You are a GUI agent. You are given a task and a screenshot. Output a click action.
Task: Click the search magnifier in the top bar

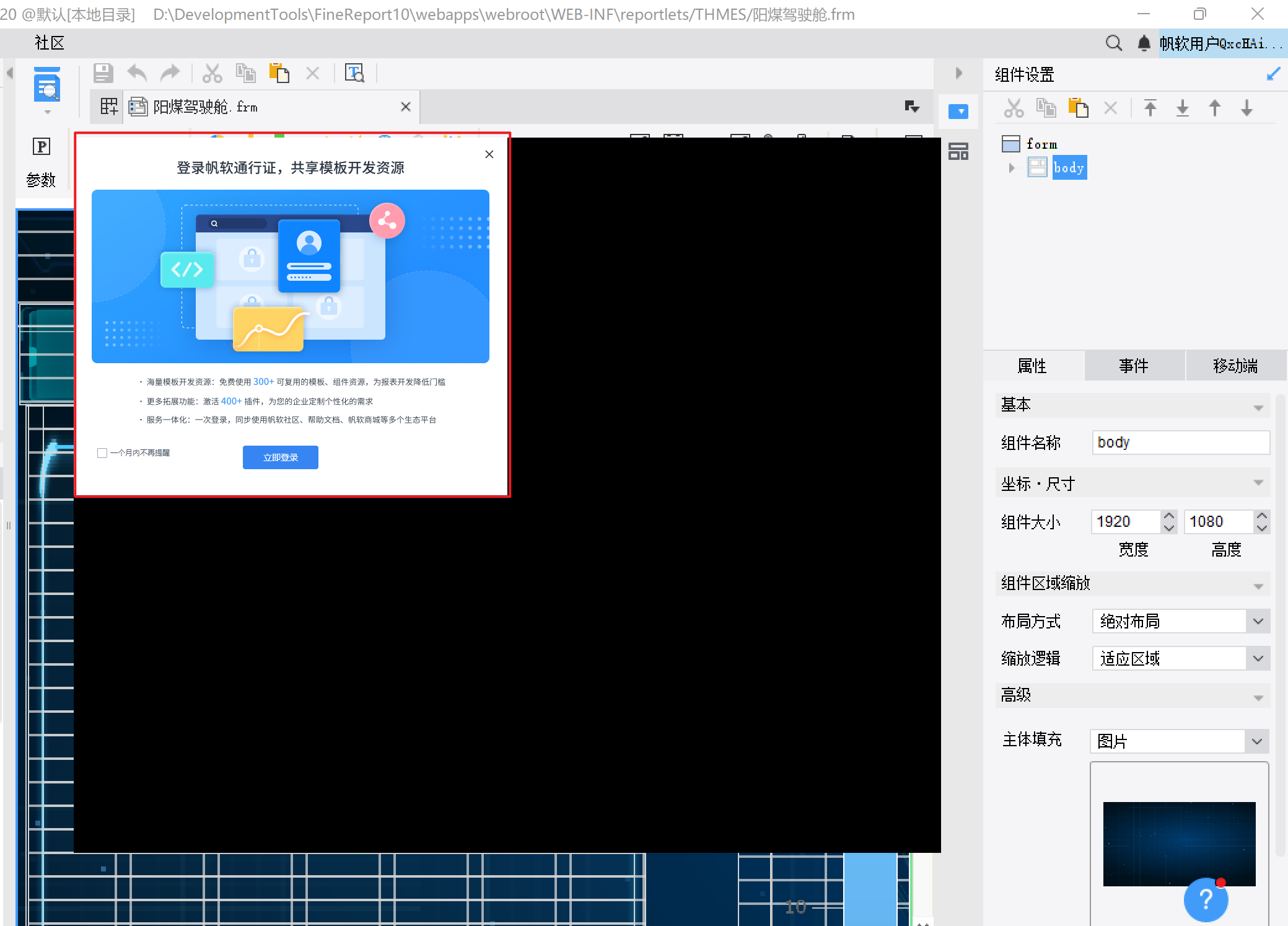point(1113,43)
